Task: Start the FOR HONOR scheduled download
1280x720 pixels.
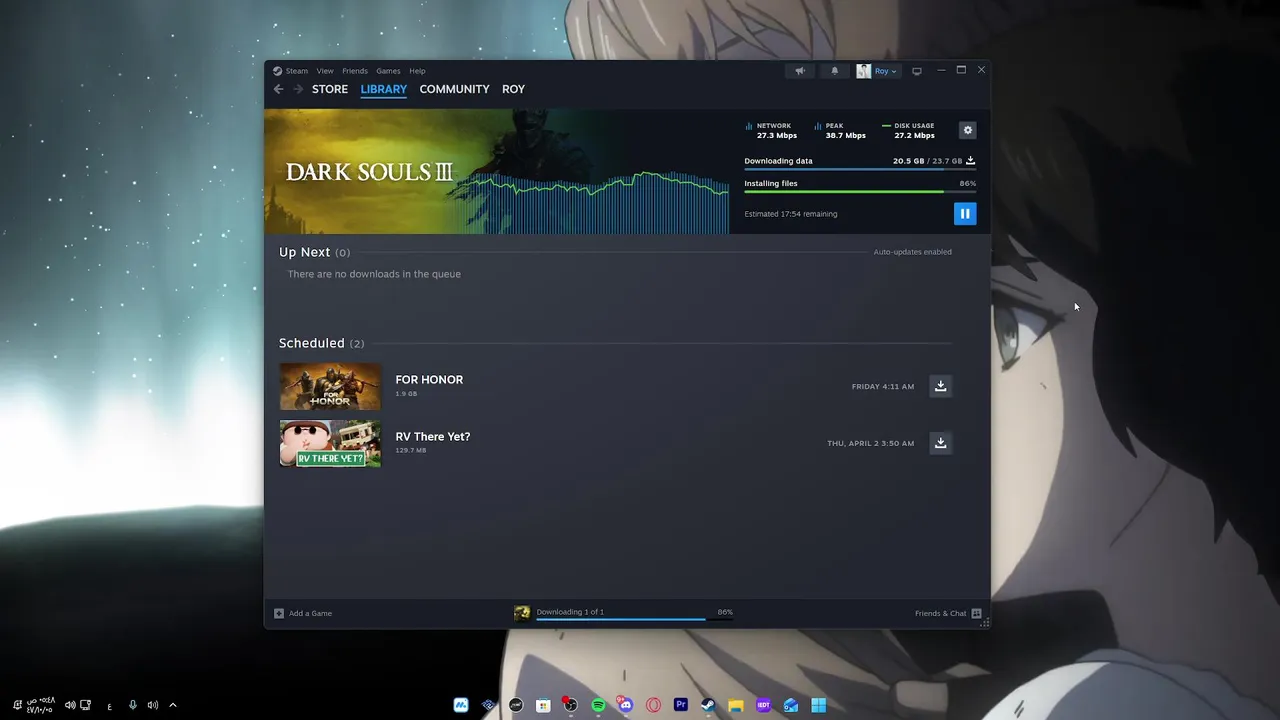Action: click(x=940, y=386)
